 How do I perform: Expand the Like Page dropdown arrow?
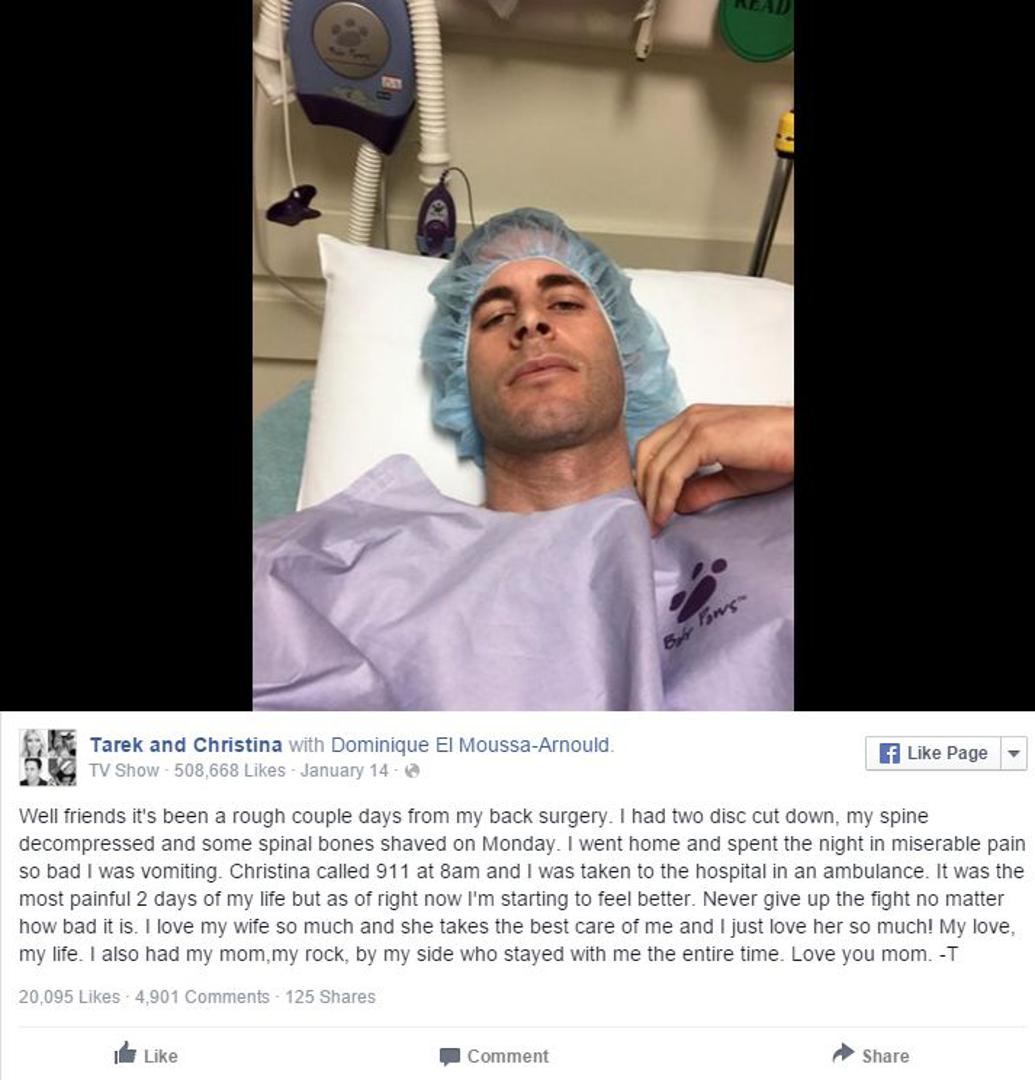1013,753
